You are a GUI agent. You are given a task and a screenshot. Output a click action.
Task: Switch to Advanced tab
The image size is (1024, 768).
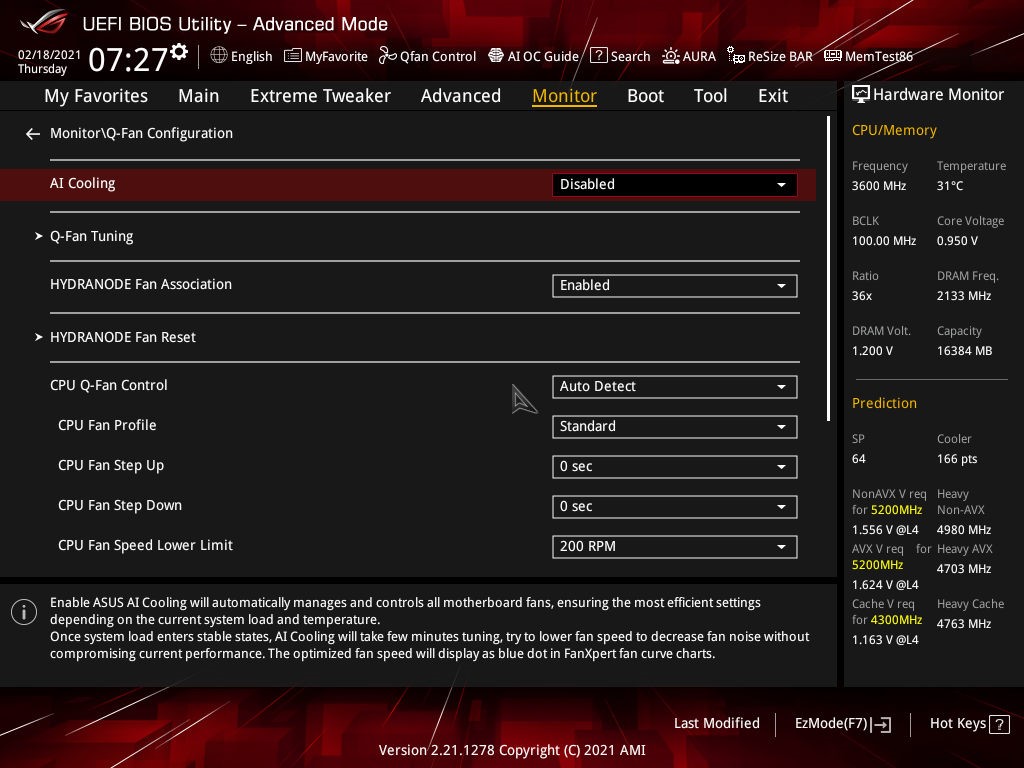coord(460,96)
